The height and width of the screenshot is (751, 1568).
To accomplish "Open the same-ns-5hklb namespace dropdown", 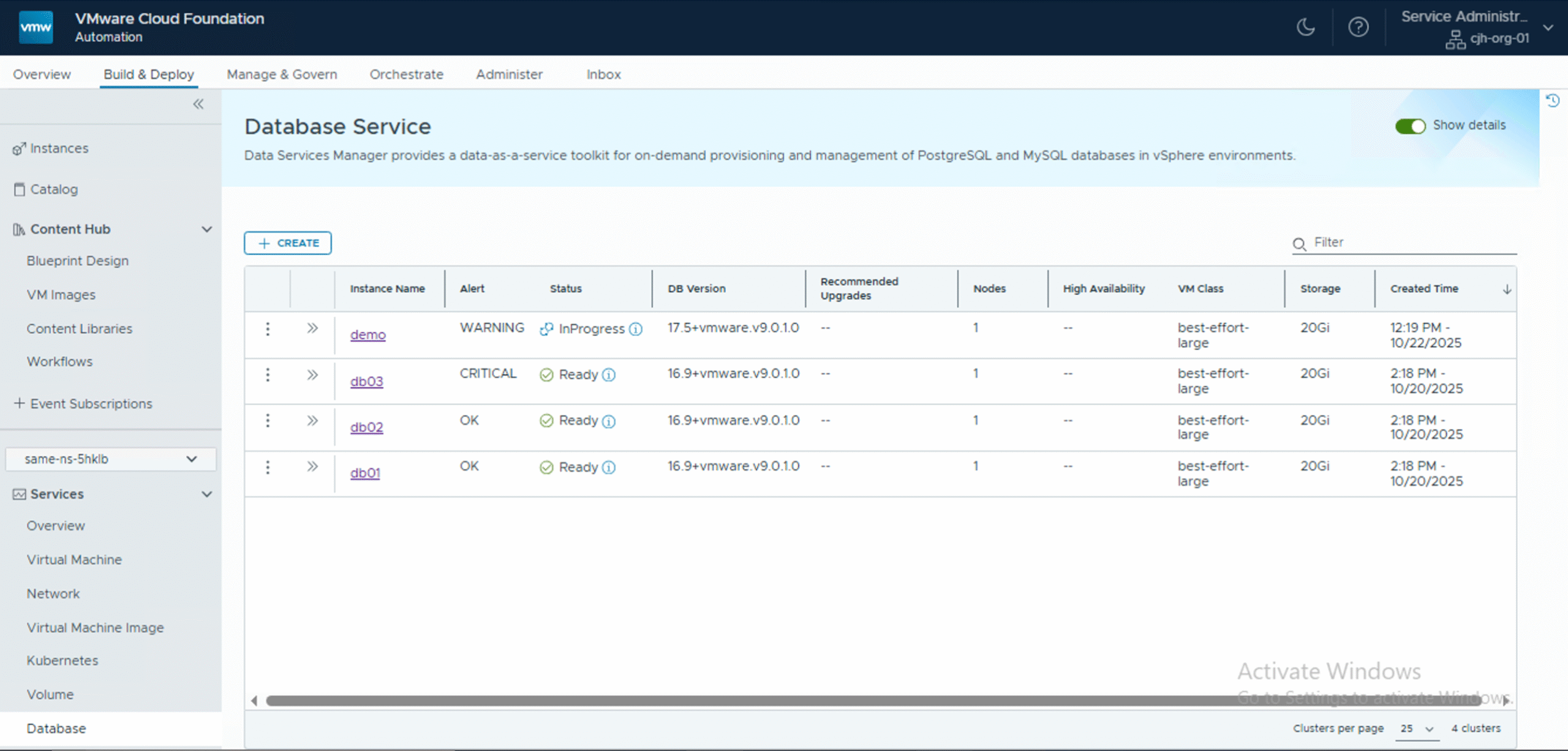I will pyautogui.click(x=110, y=459).
